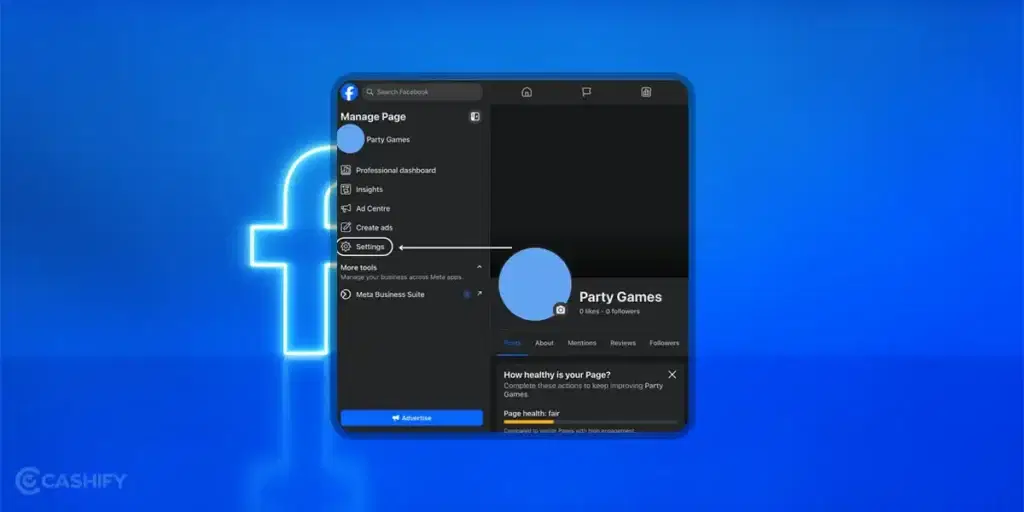Viewport: 1024px width, 512px height.
Task: Open the Home icon in top bar
Action: (x=526, y=92)
